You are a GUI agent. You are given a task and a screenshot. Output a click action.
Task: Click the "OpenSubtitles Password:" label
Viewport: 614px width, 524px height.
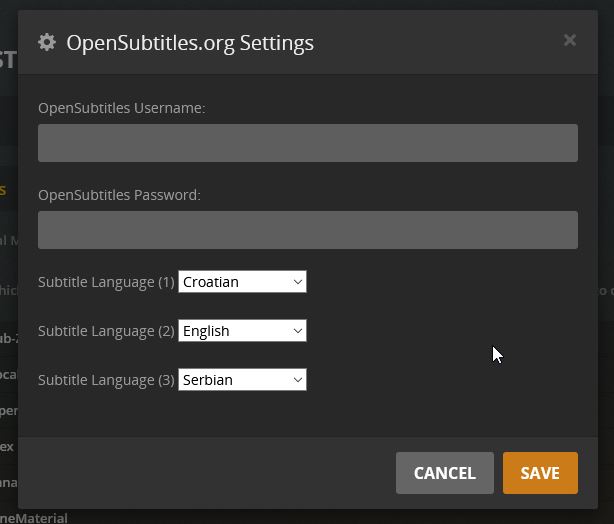tap(119, 195)
